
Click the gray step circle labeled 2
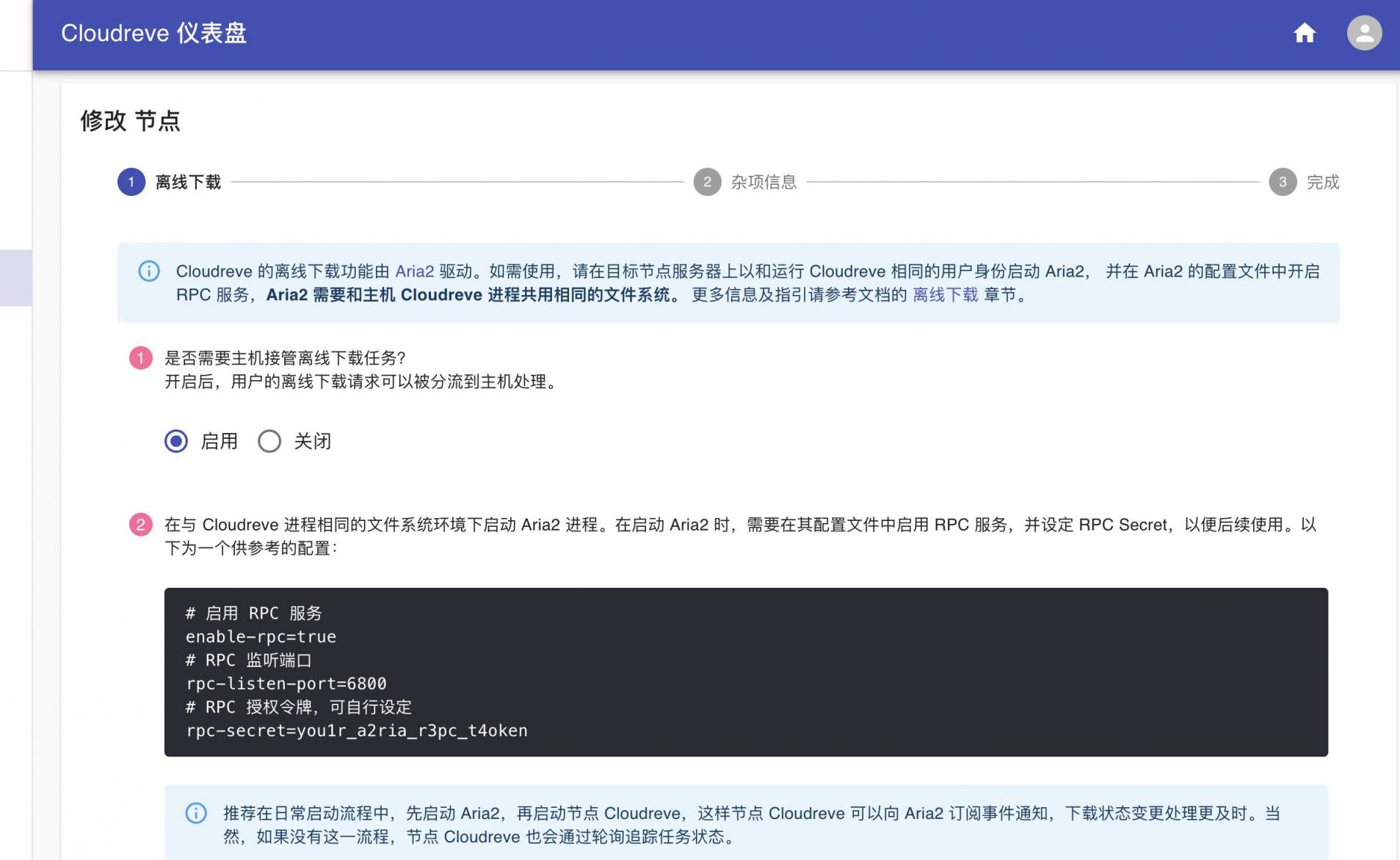(x=706, y=182)
